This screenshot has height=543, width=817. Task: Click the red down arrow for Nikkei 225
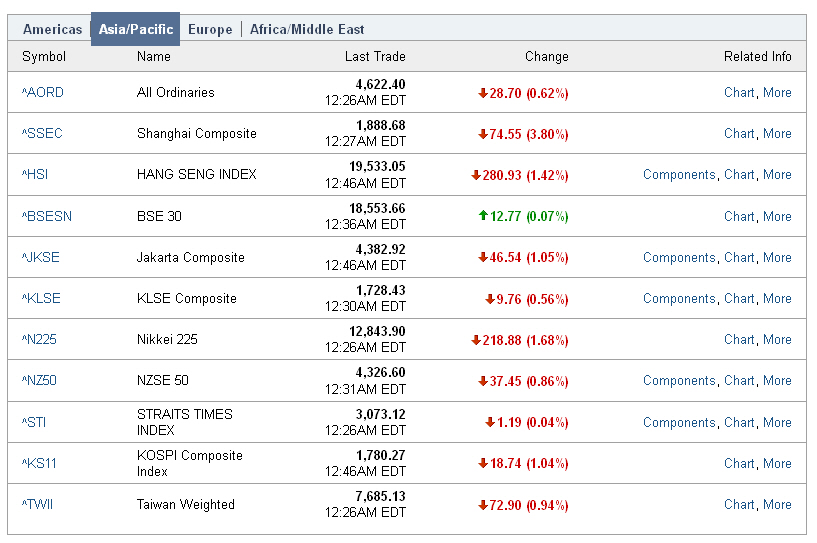[x=476, y=340]
